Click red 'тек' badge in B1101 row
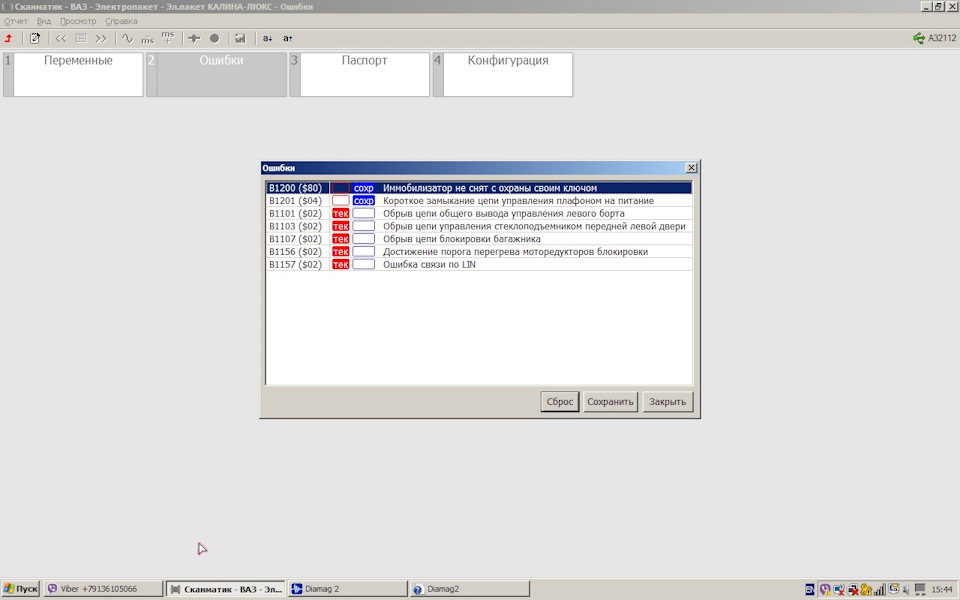 click(340, 214)
